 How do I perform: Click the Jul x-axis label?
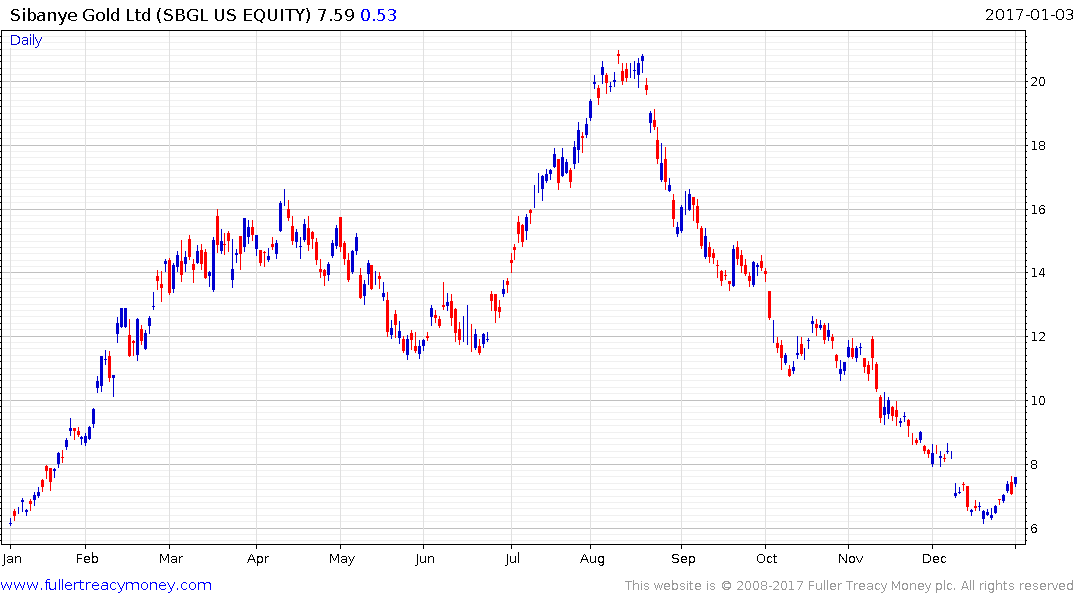(x=512, y=558)
